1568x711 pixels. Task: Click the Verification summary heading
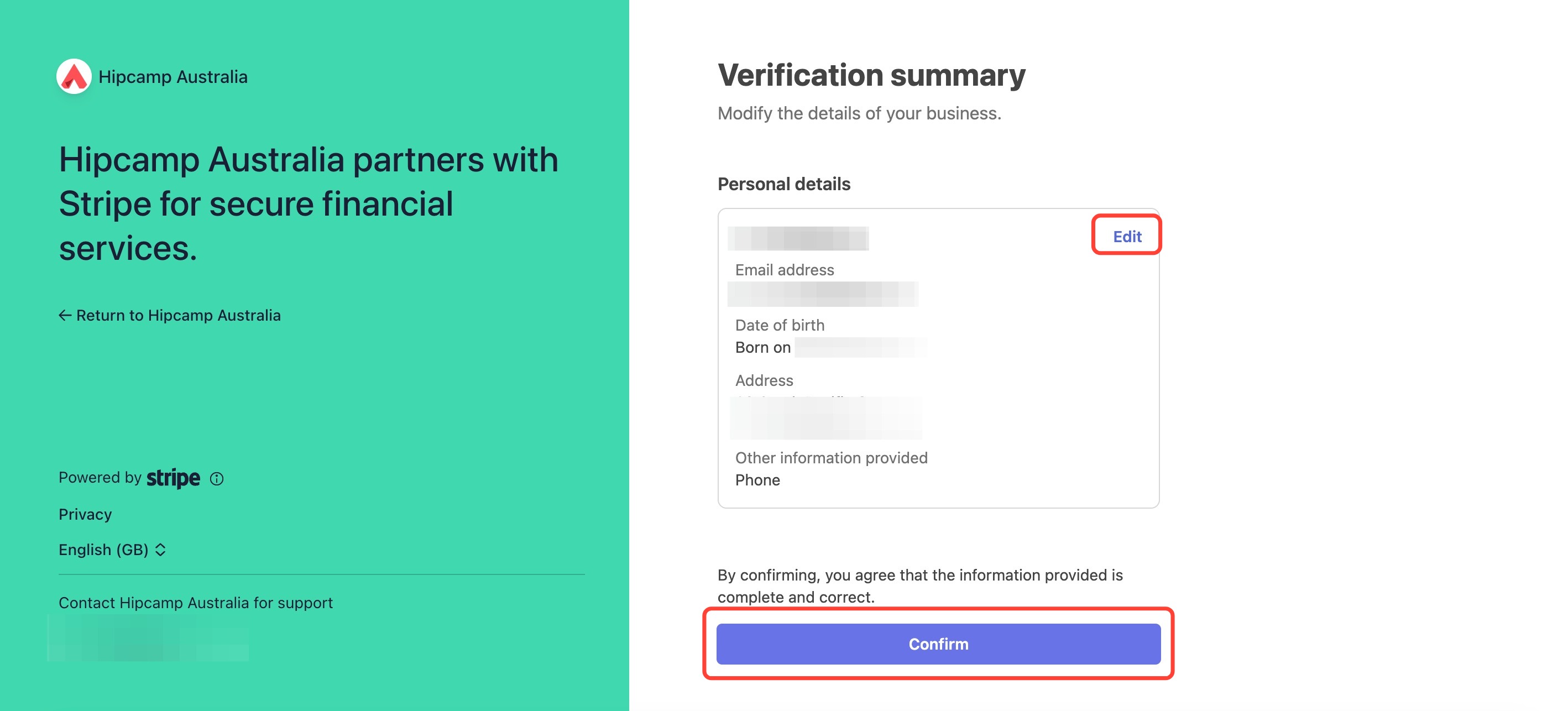871,76
